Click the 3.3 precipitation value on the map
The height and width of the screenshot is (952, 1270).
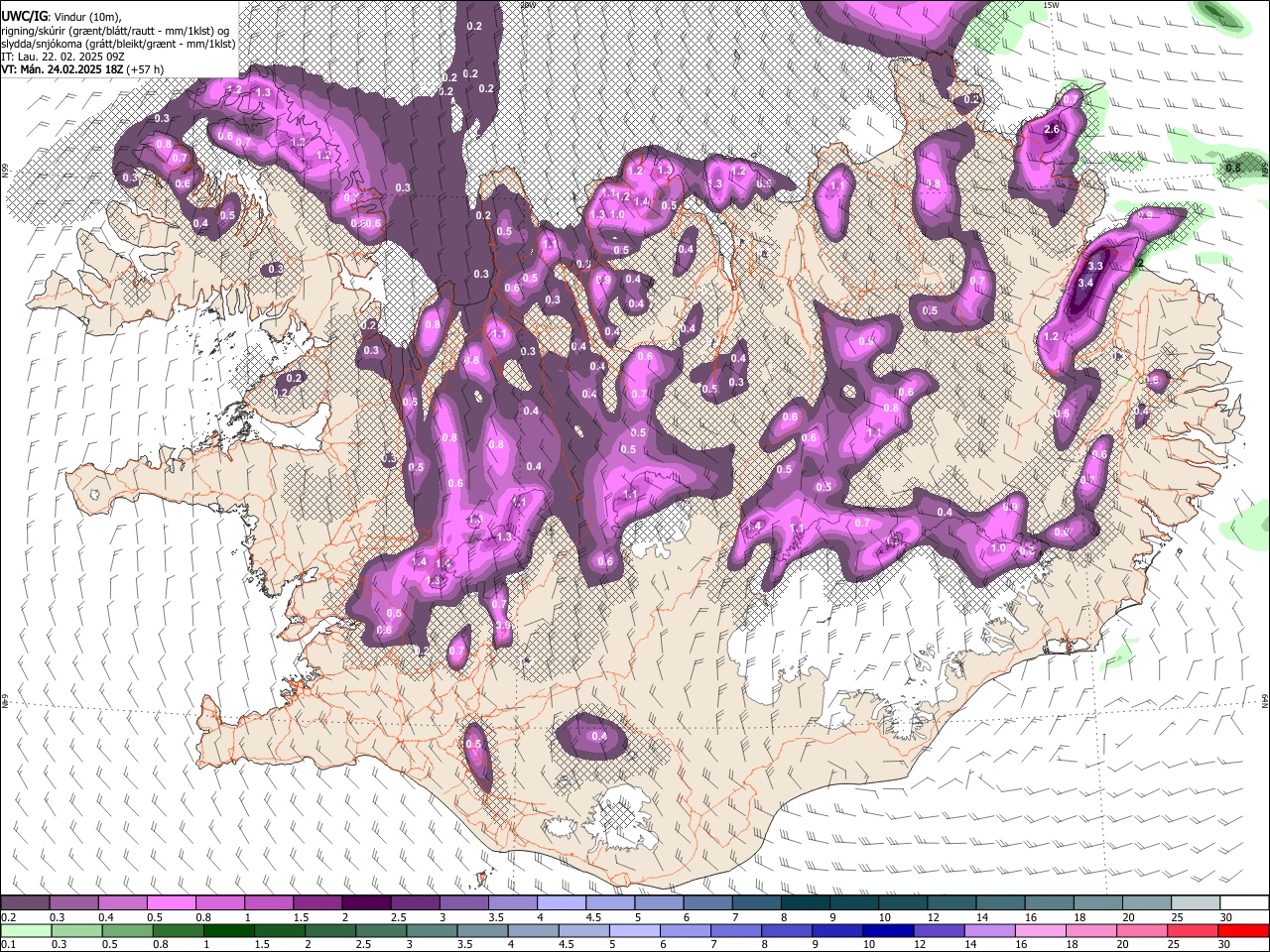(1095, 267)
